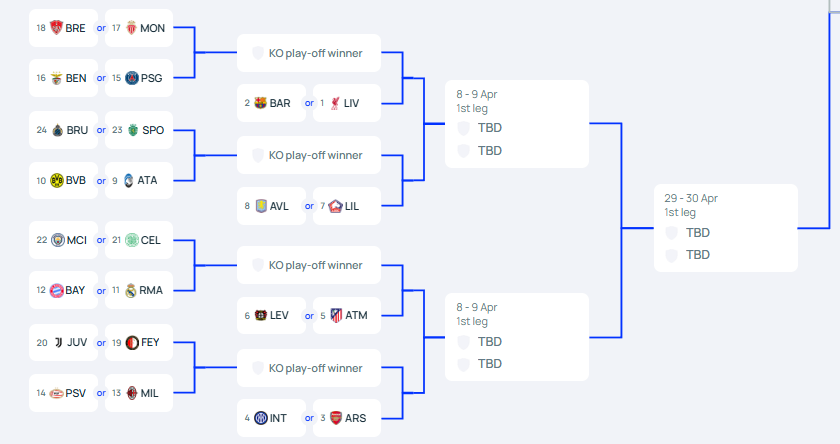Click the Bayern Munich BAY crest
Viewport: 840px width, 444px height.
57,290
